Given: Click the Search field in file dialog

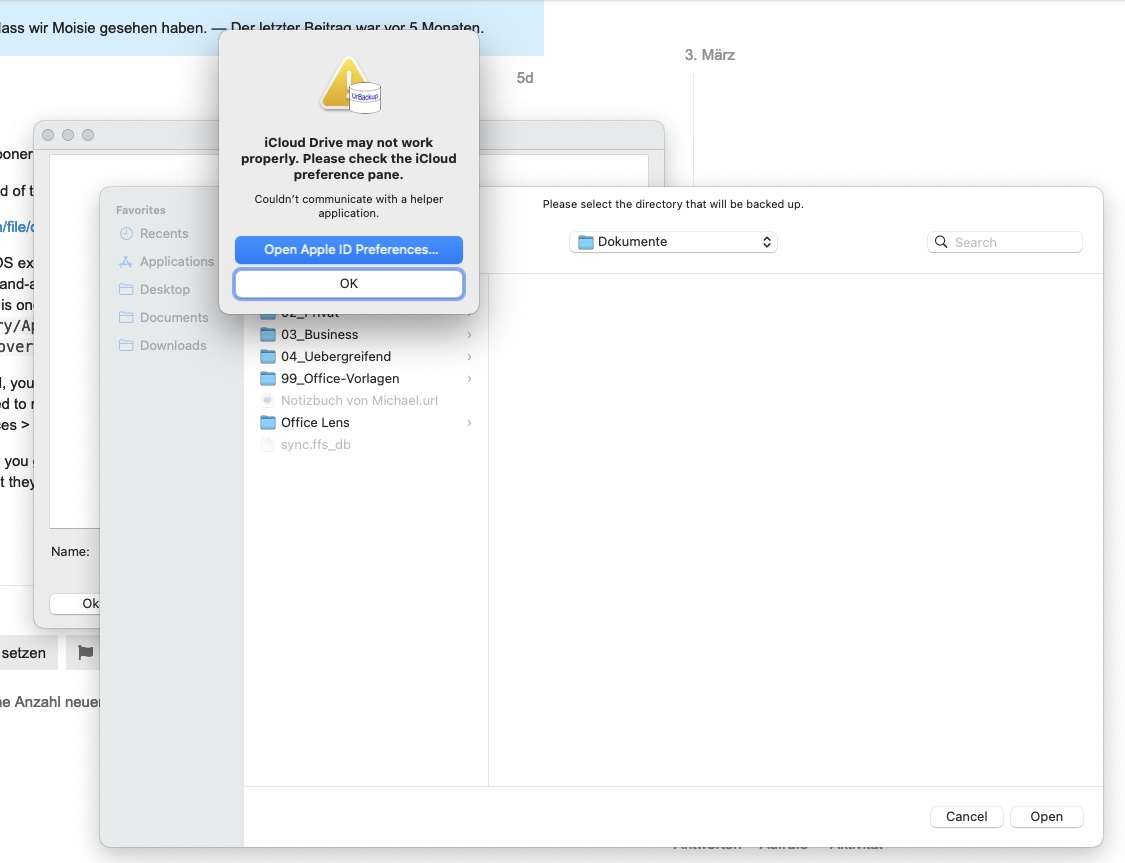Looking at the screenshot, I should pos(1004,242).
